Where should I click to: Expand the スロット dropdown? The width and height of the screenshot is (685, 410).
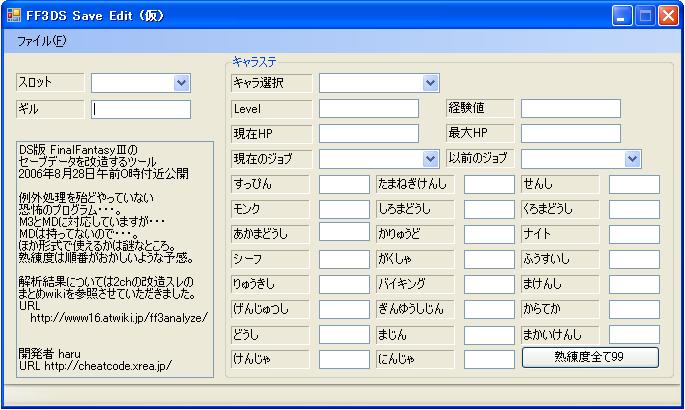(x=181, y=83)
